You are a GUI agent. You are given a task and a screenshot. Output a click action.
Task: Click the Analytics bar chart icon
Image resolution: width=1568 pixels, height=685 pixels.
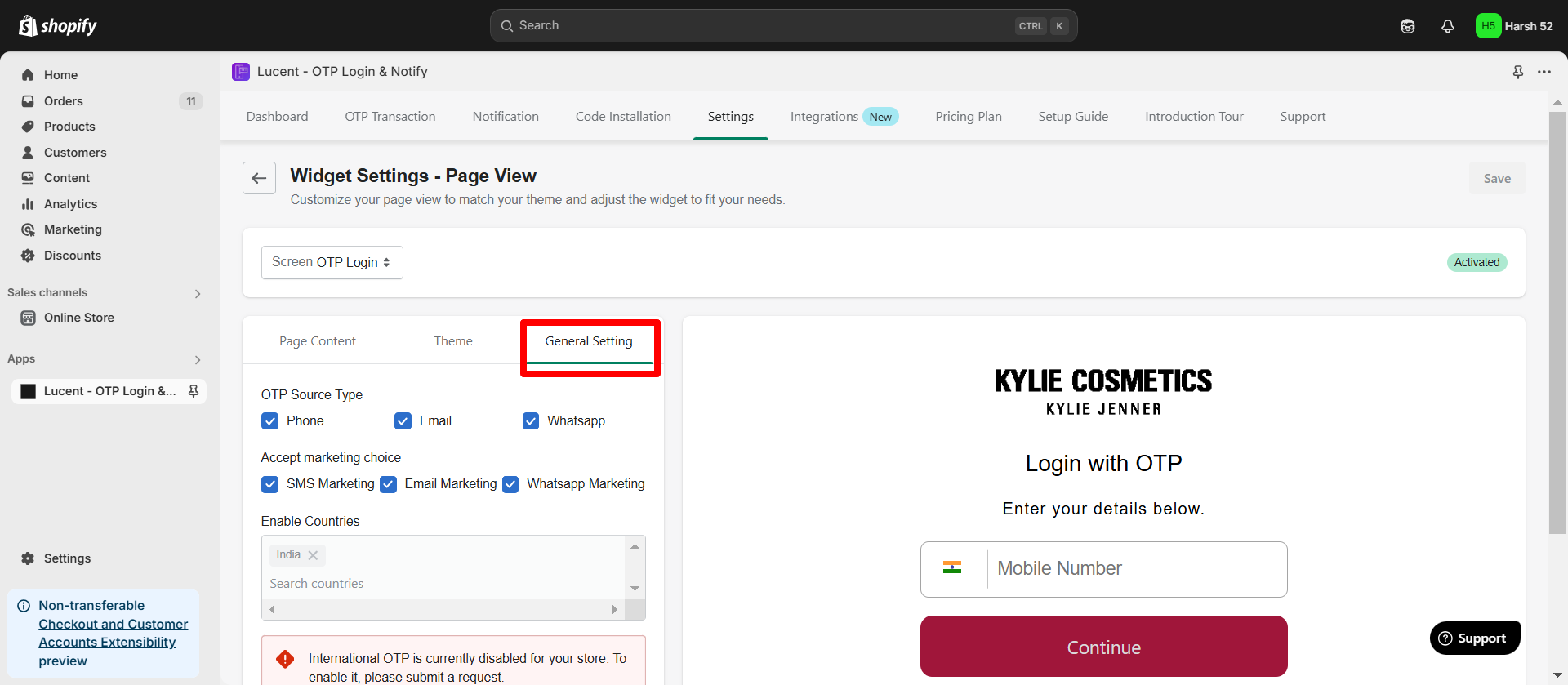pos(28,204)
